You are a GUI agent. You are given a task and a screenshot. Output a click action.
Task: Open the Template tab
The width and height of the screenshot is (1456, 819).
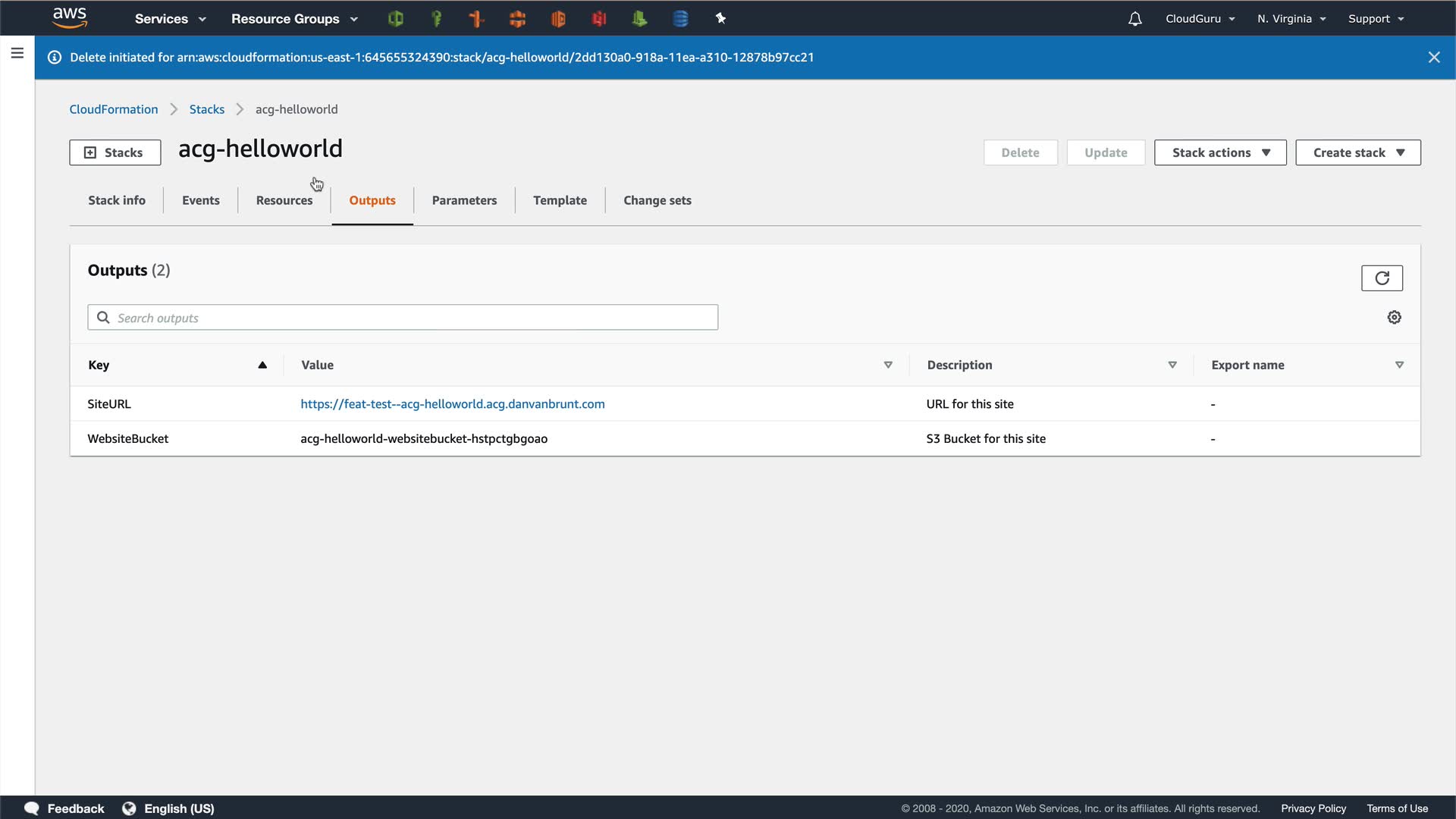click(560, 200)
